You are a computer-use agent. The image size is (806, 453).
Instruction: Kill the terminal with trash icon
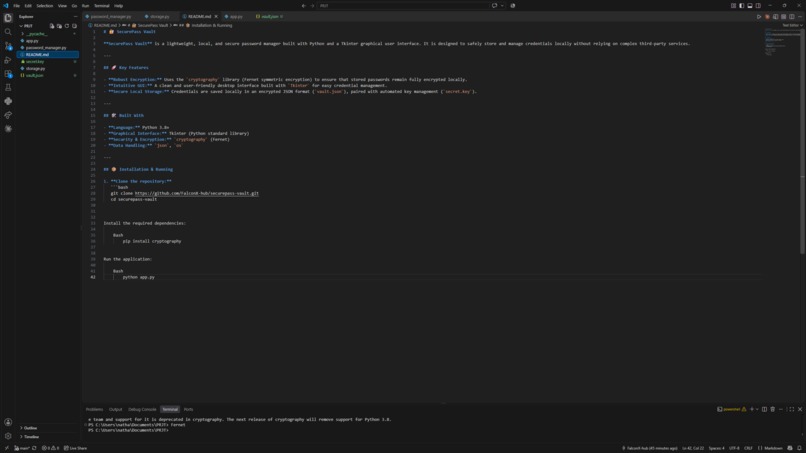pos(773,409)
